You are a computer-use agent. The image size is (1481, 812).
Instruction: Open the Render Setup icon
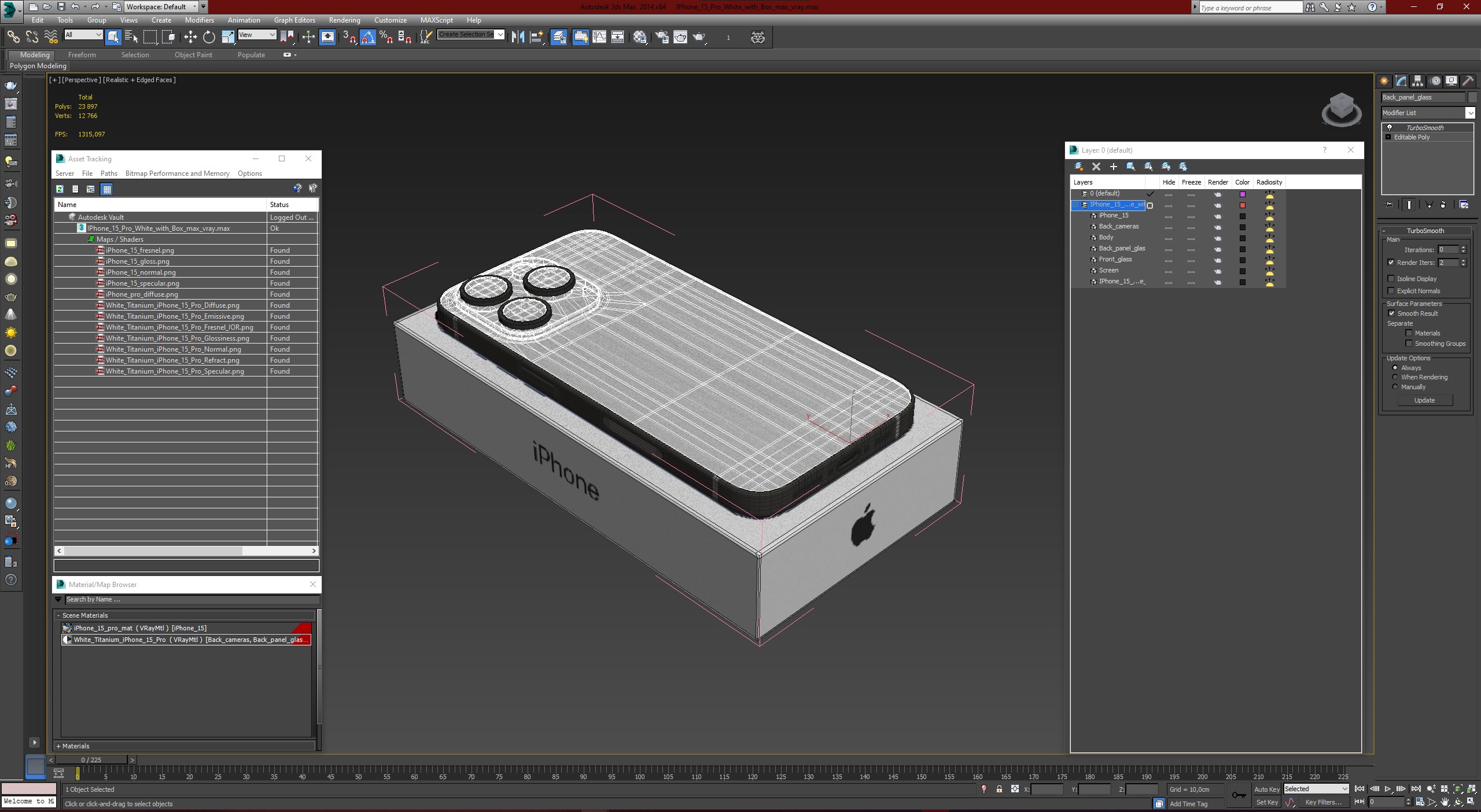[x=662, y=37]
